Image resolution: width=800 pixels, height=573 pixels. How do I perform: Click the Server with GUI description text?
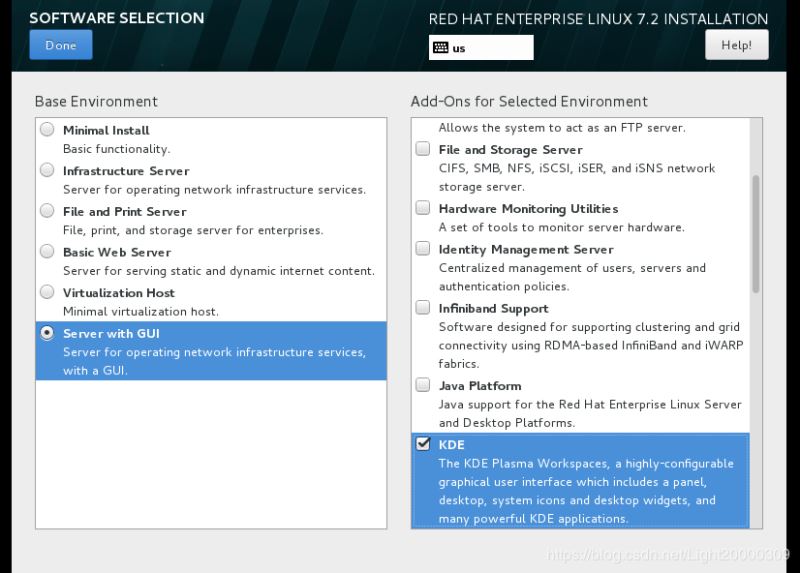pos(214,361)
